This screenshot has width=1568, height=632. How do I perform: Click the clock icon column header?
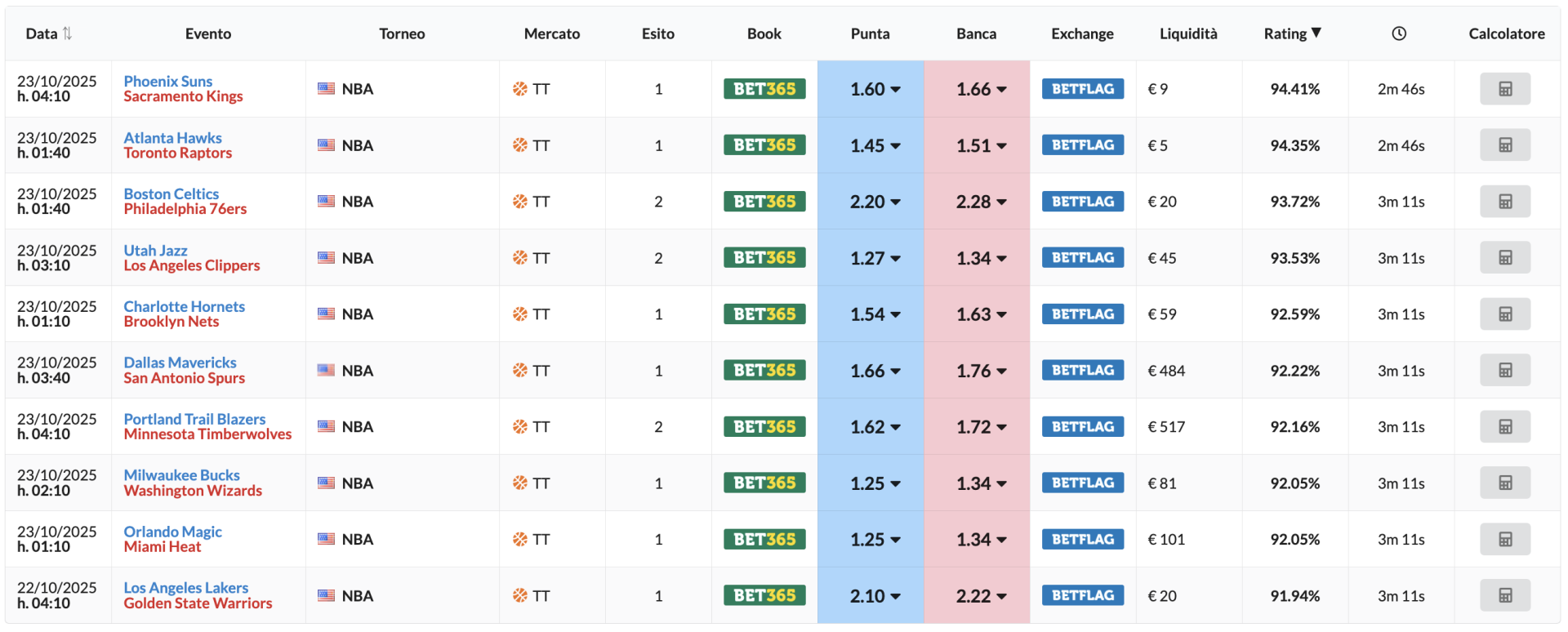coord(1398,33)
